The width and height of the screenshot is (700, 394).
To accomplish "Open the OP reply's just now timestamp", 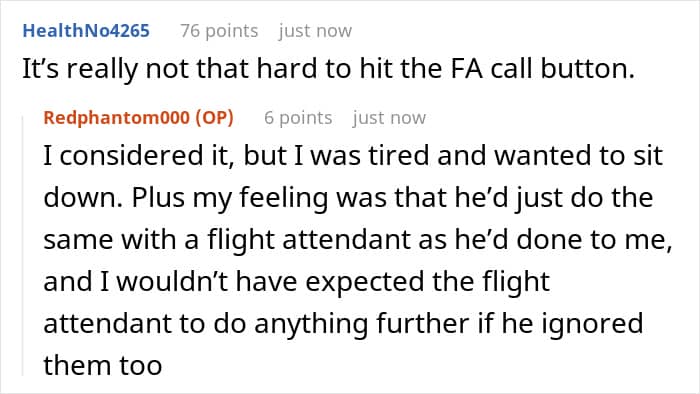I will pyautogui.click(x=389, y=118).
